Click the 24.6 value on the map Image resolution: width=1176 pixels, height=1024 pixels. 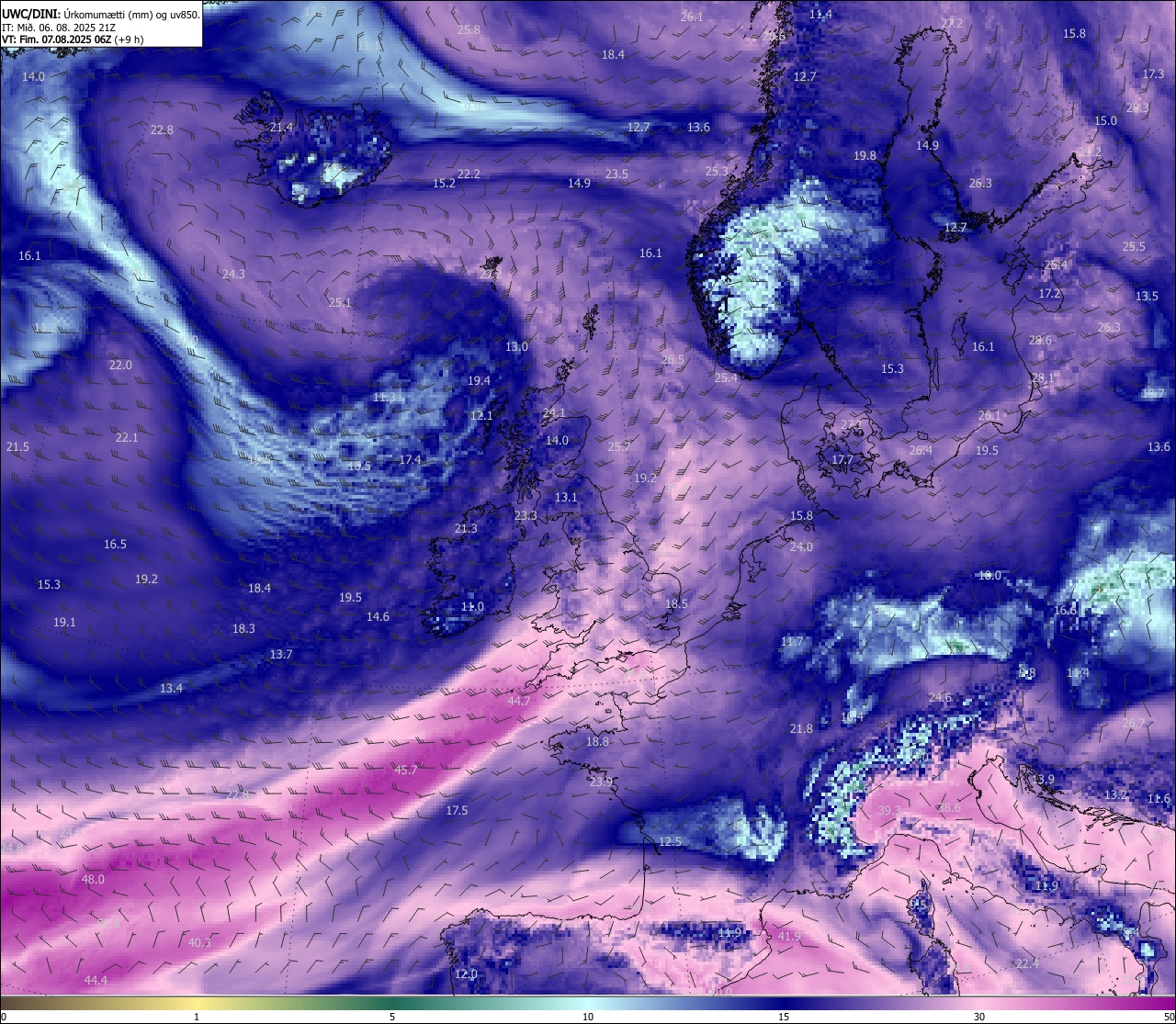point(940,698)
